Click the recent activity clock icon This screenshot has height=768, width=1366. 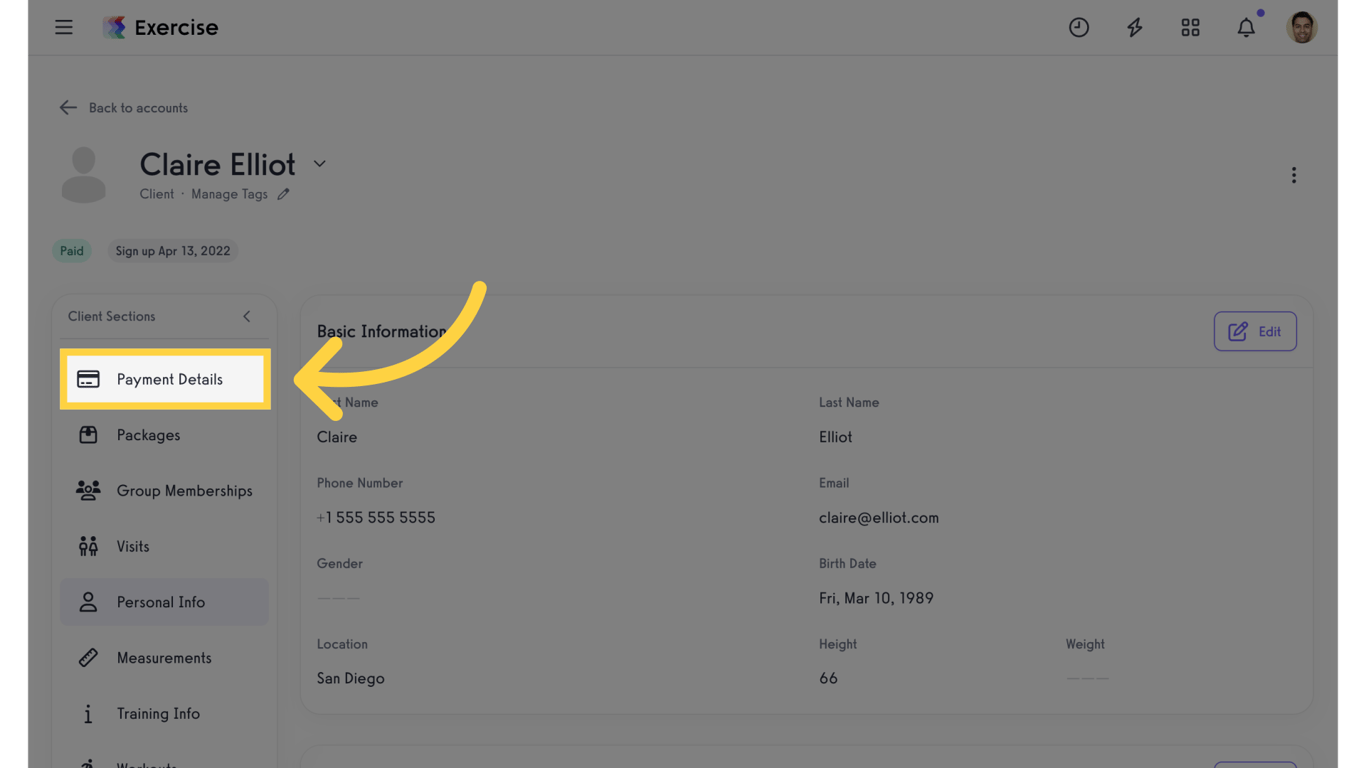[x=1079, y=27]
